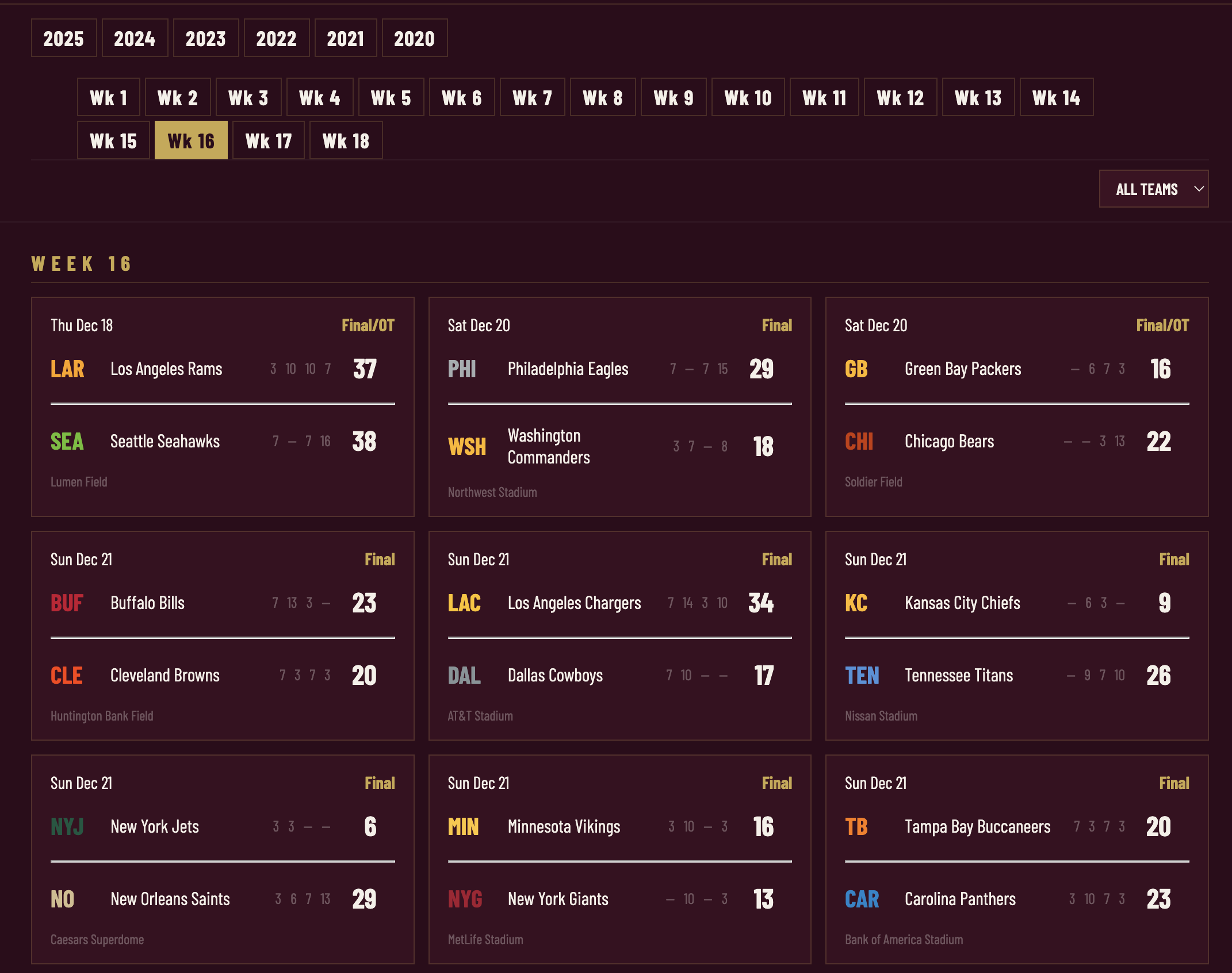Viewport: 1232px width, 973px height.
Task: Click the TEN Titans abbreviation
Action: click(862, 676)
